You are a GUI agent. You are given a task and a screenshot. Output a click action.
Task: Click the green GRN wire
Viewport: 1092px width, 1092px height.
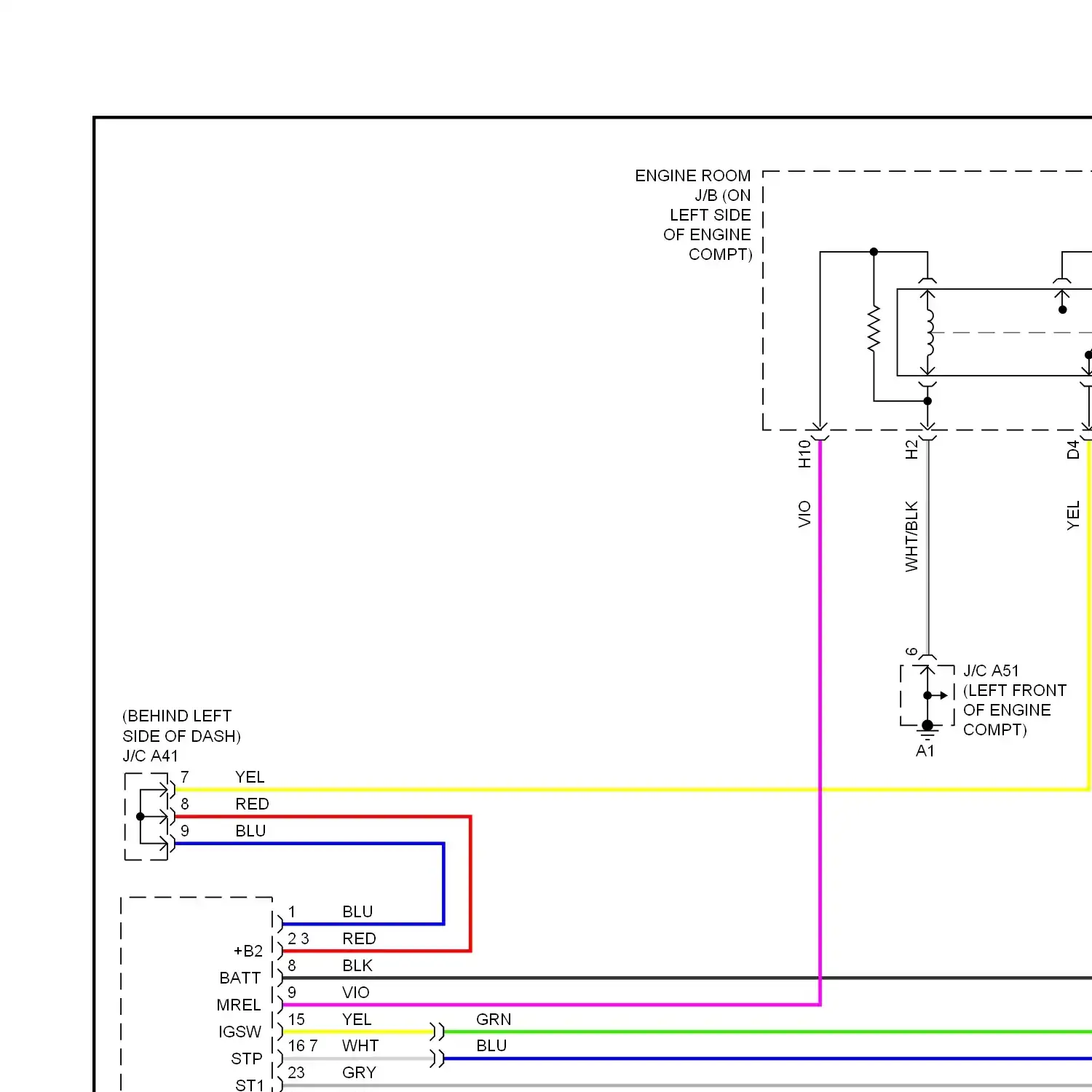(x=767, y=1032)
